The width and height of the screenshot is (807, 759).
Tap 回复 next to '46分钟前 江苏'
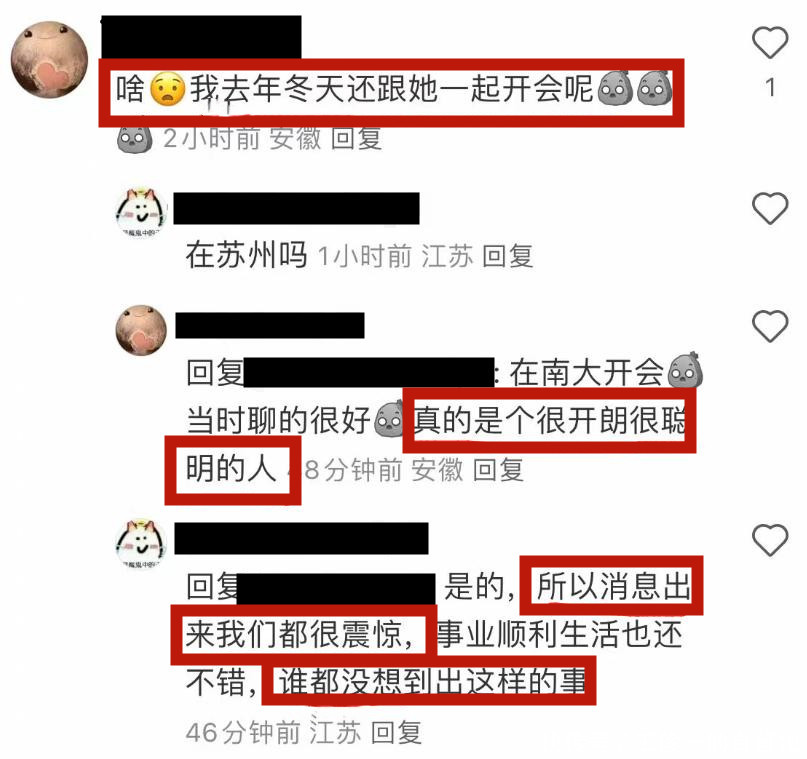click(x=396, y=732)
